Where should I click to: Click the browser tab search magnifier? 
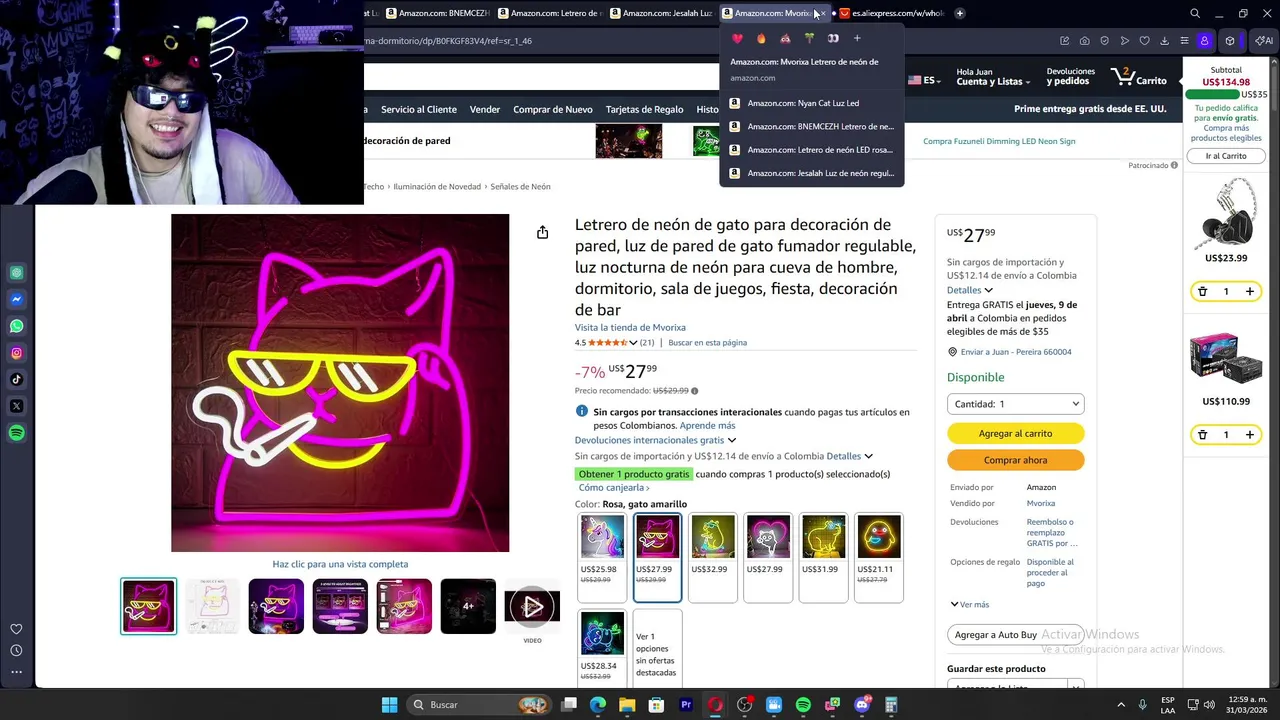coord(1195,13)
